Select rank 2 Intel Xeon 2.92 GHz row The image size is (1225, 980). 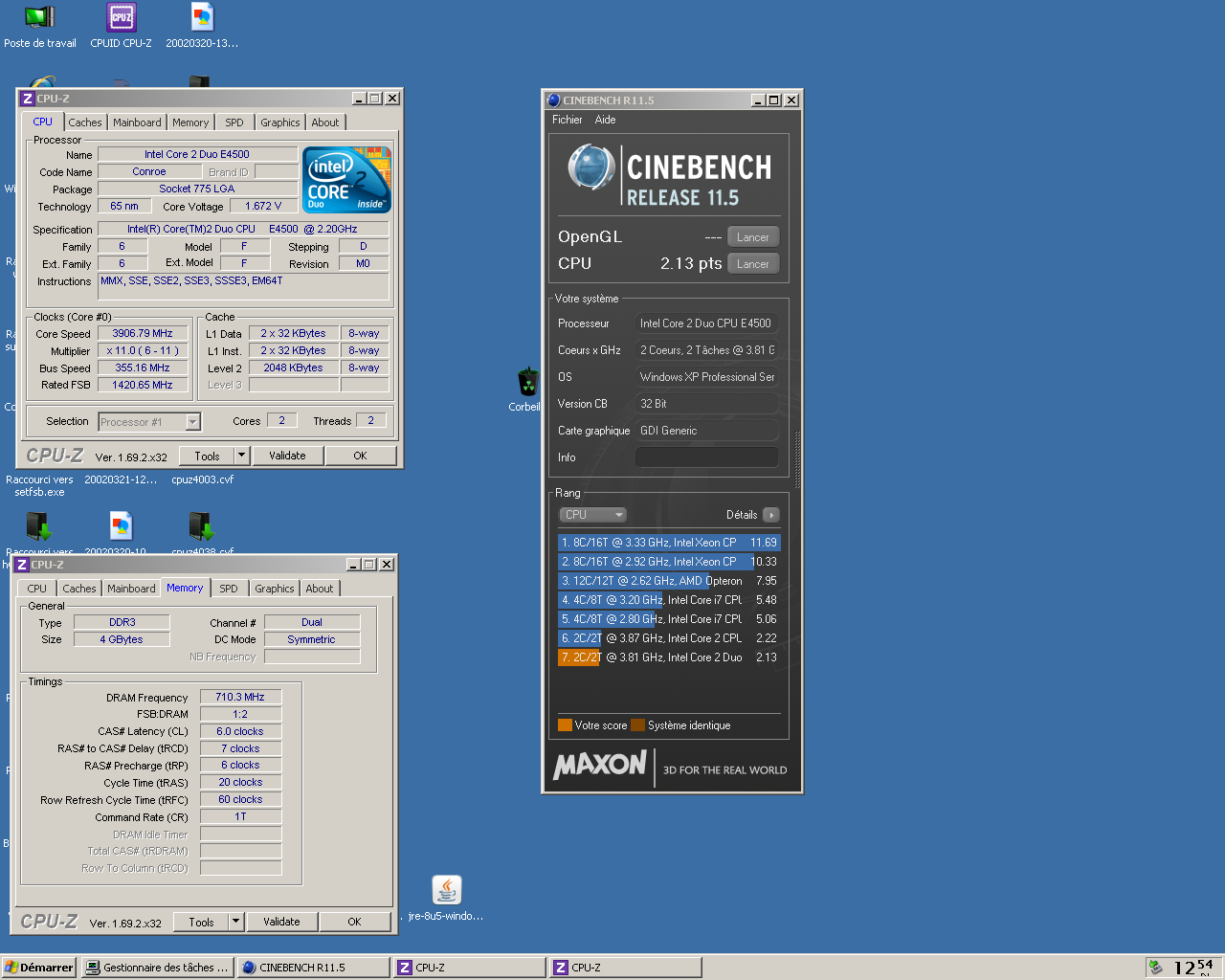(669, 562)
